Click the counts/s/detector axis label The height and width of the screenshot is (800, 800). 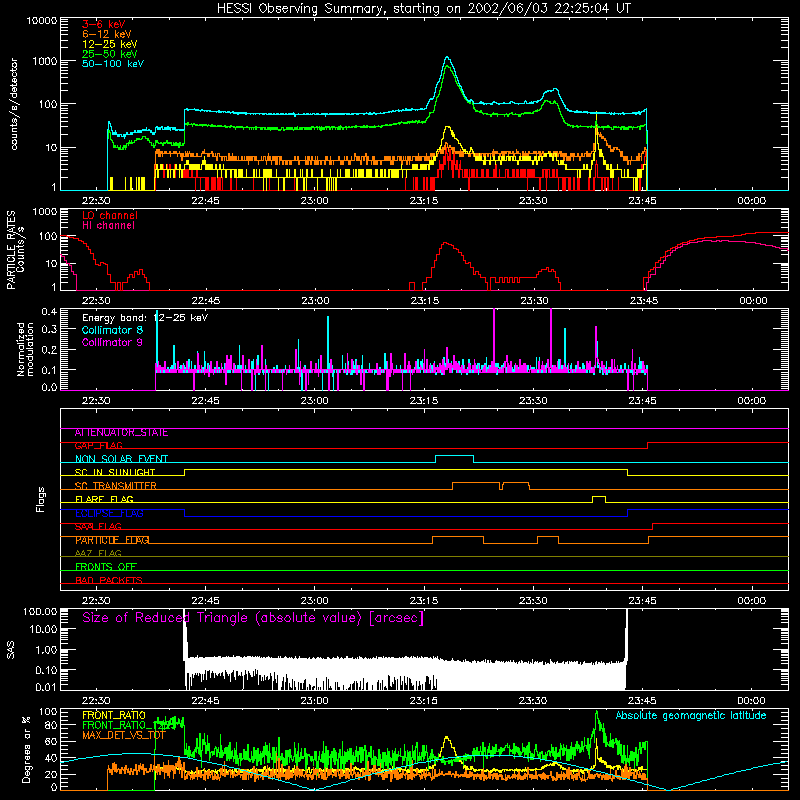pyautogui.click(x=14, y=104)
